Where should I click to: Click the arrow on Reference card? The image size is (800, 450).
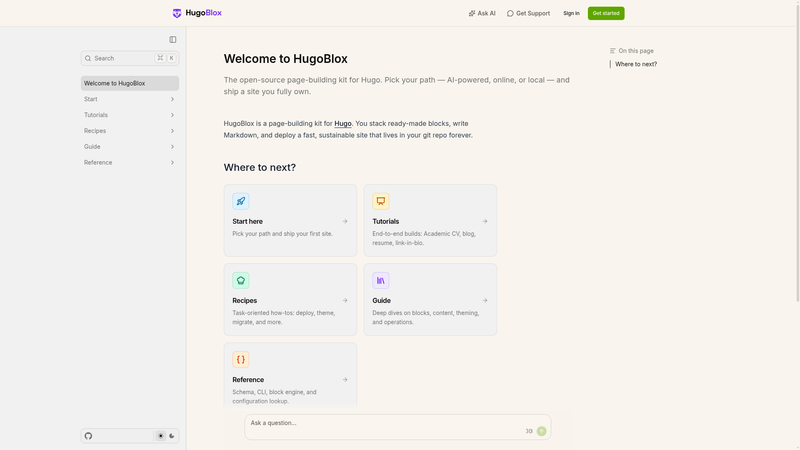click(x=345, y=380)
